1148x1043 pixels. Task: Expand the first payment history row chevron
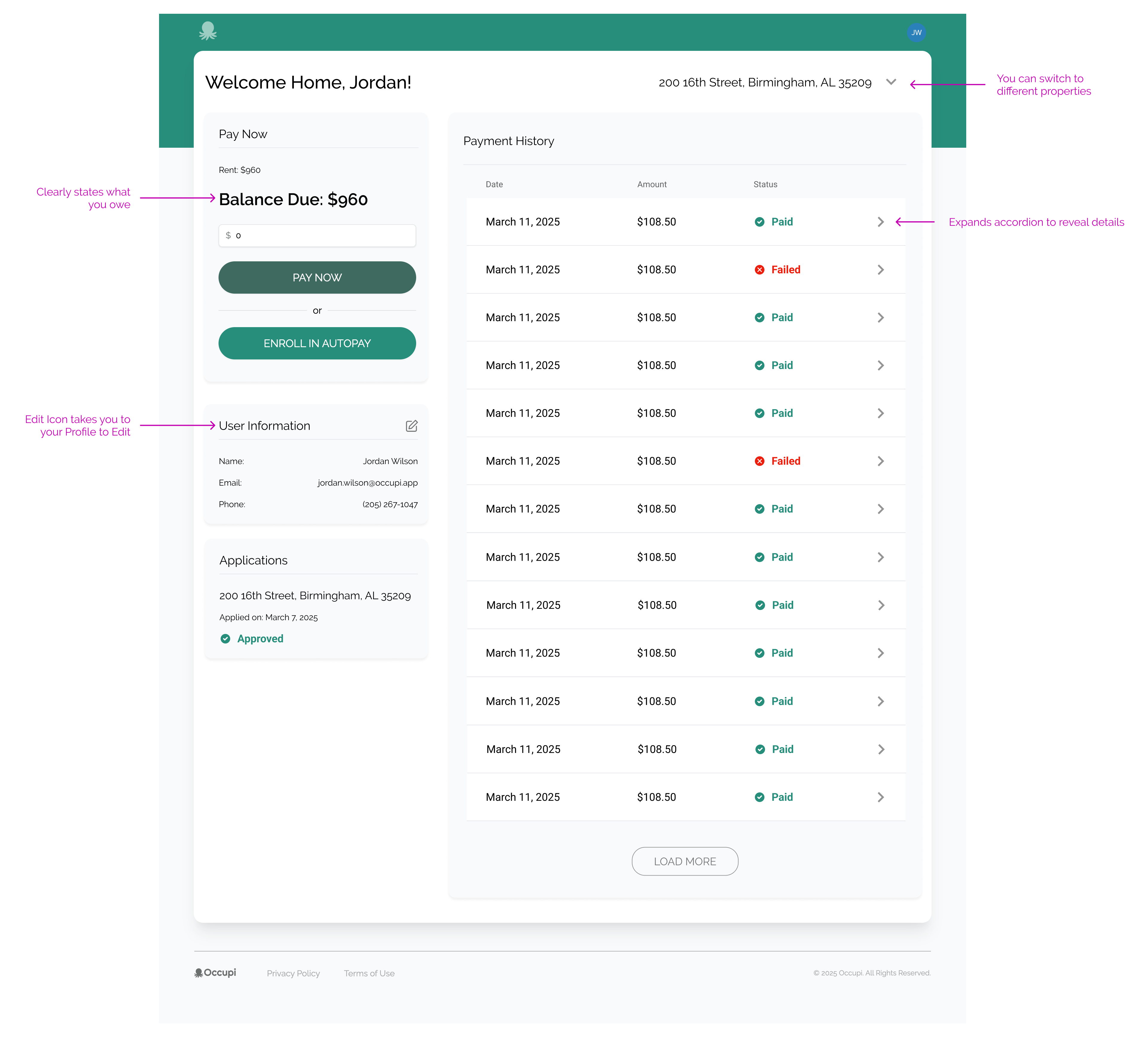[x=880, y=222]
